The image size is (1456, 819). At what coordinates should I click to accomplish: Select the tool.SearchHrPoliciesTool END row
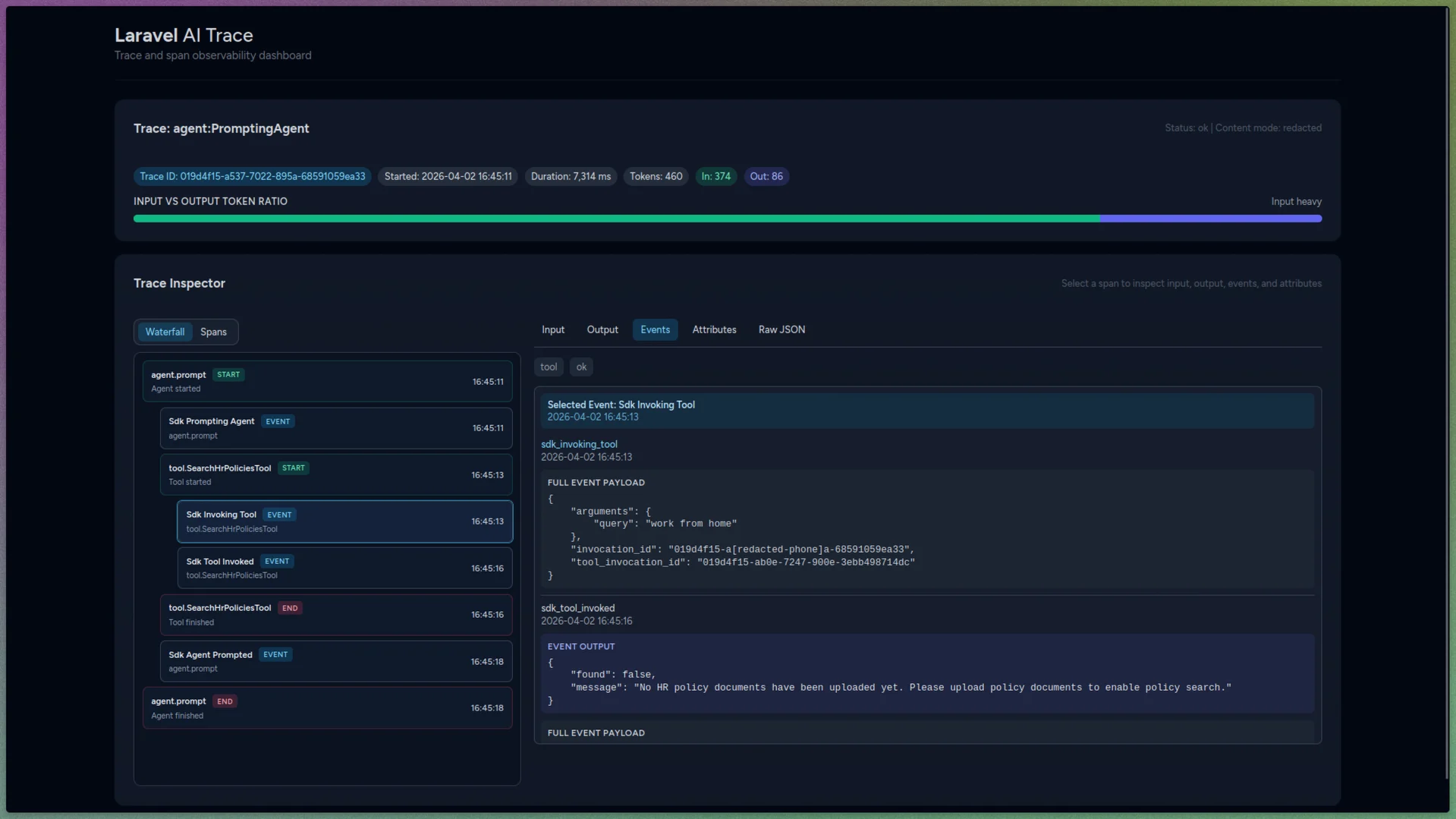[x=336, y=615]
